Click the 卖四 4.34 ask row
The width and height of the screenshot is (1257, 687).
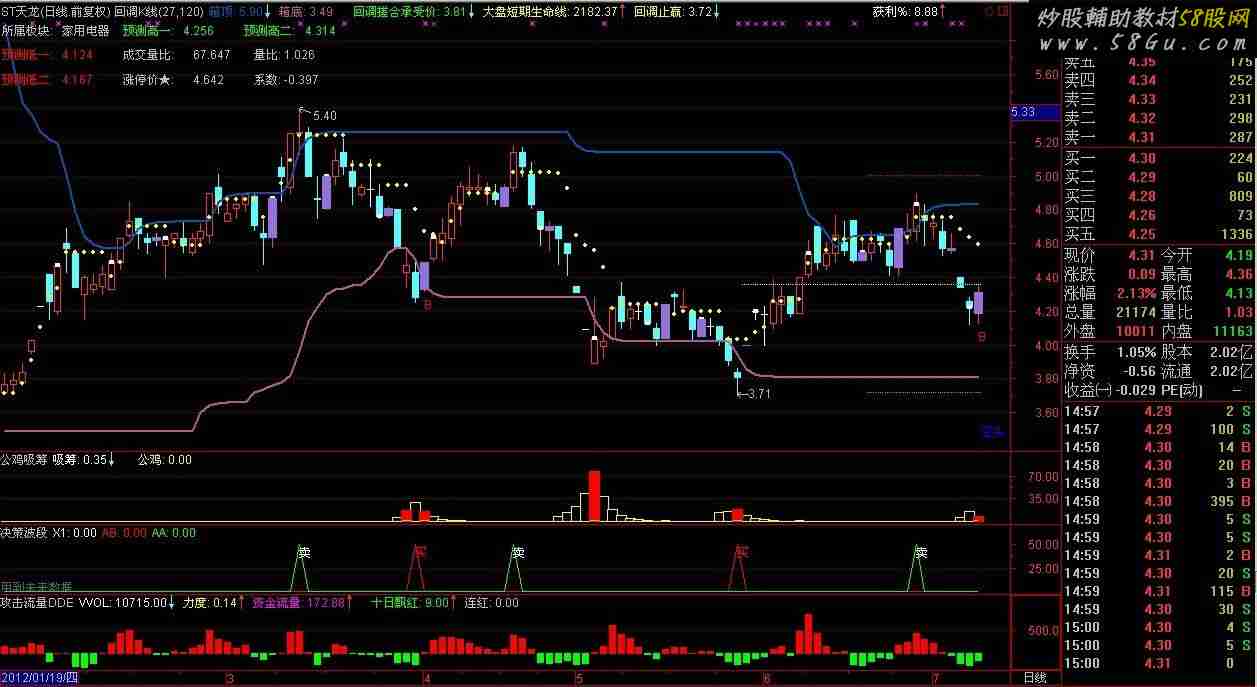tap(1158, 80)
